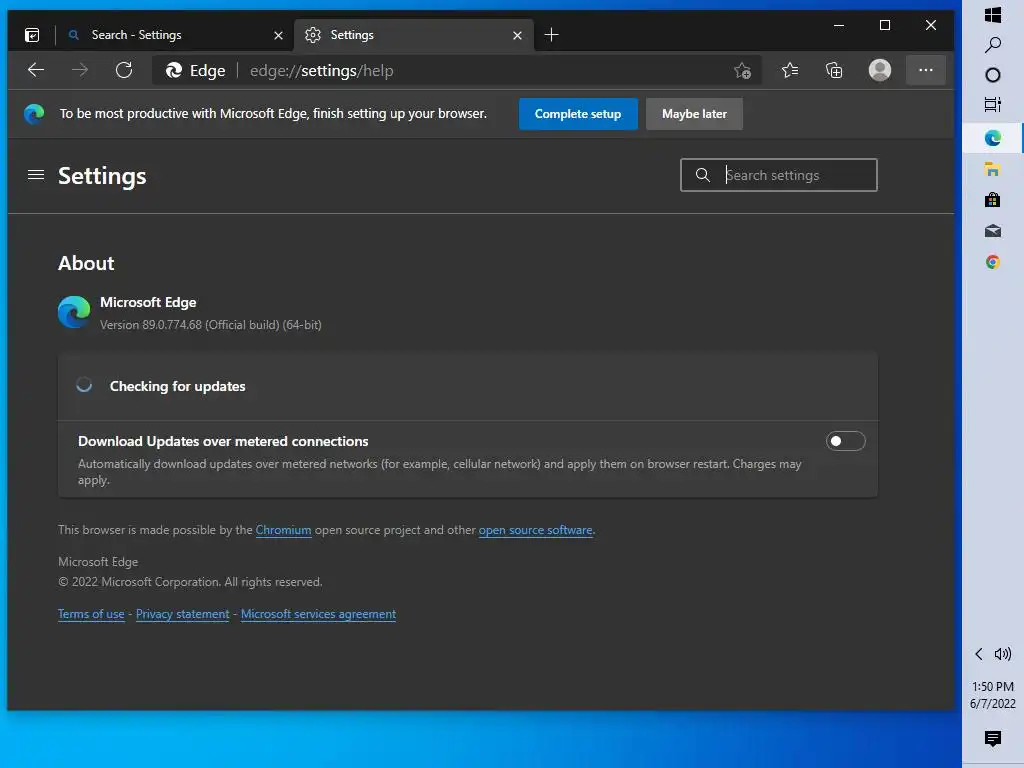Open File Explorer from taskbar
The width and height of the screenshot is (1024, 768).
pos(993,169)
